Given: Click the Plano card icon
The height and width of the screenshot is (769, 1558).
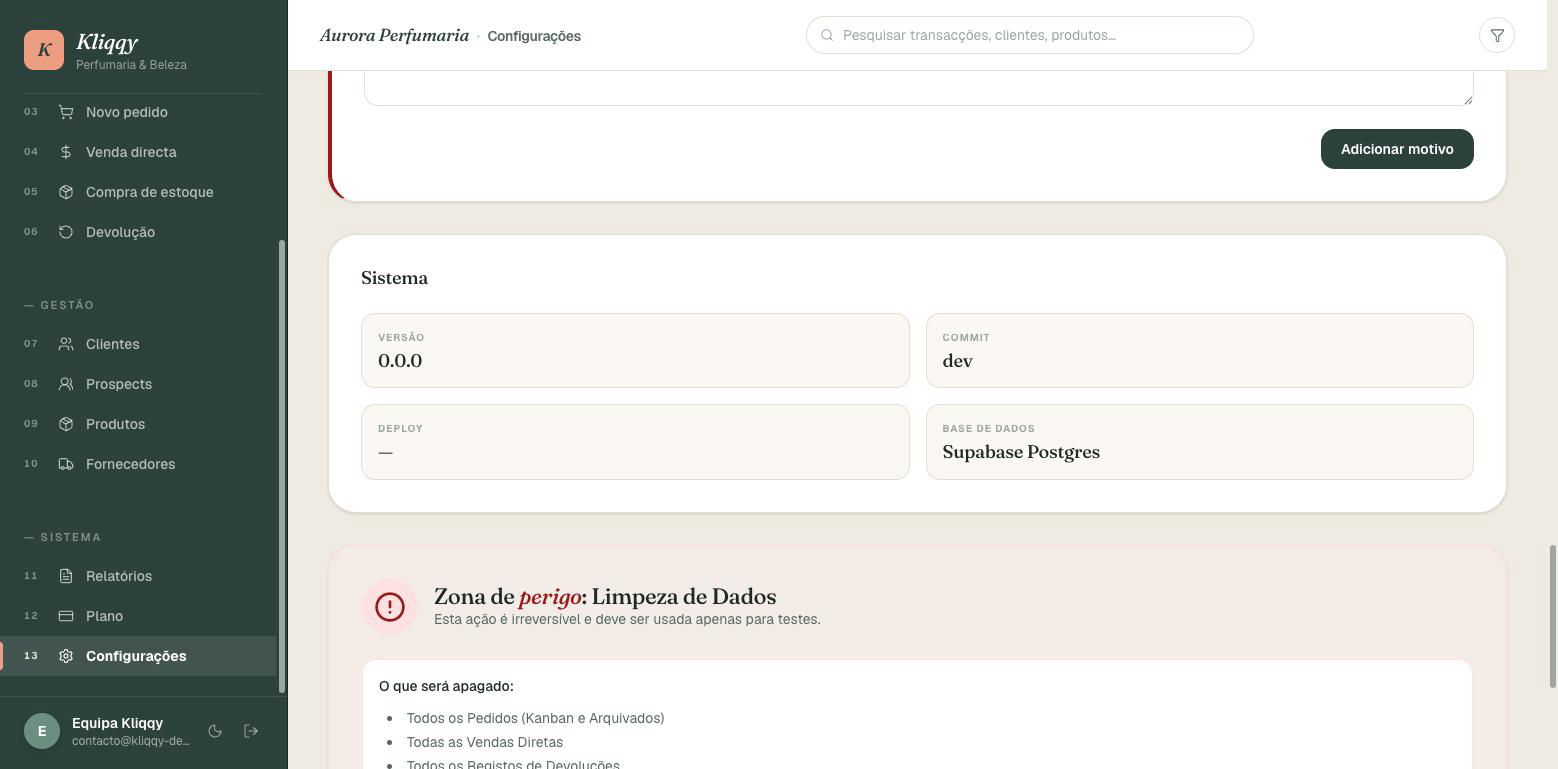Looking at the screenshot, I should pyautogui.click(x=66, y=616).
